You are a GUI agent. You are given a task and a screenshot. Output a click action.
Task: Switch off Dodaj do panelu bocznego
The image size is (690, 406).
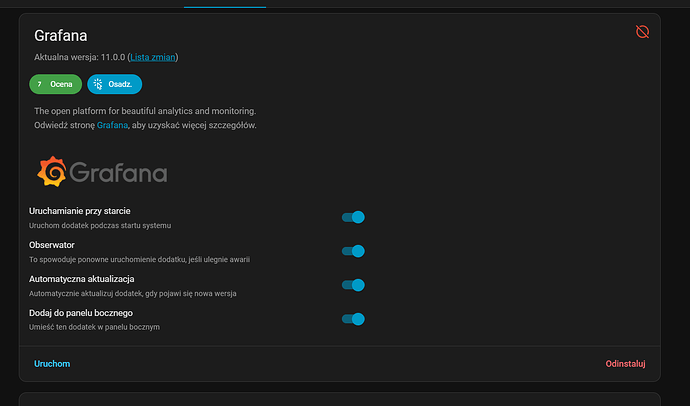353,319
